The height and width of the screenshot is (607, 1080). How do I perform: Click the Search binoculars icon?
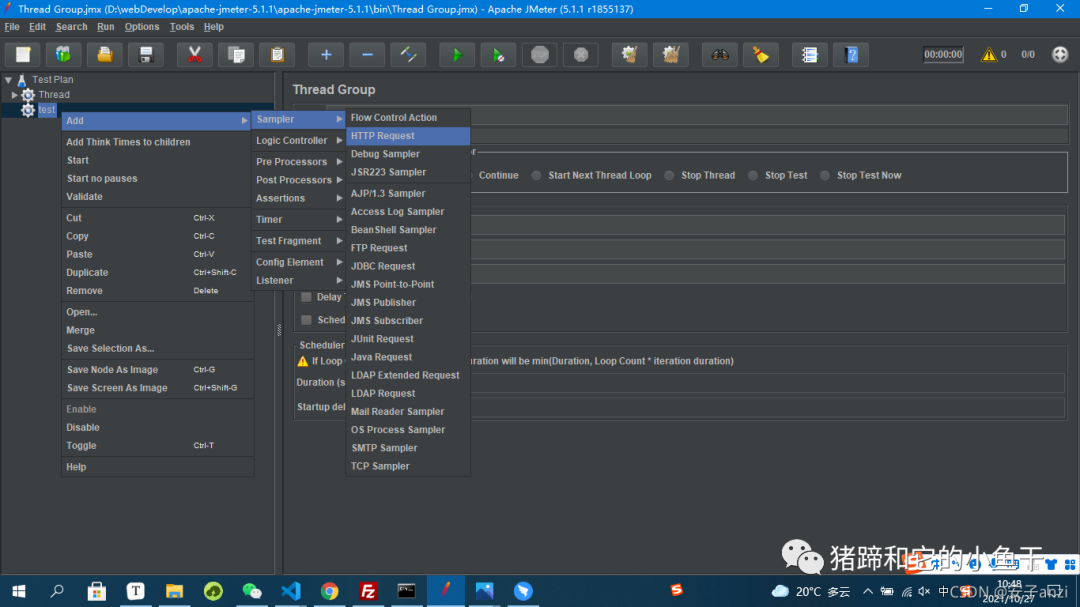[720, 54]
